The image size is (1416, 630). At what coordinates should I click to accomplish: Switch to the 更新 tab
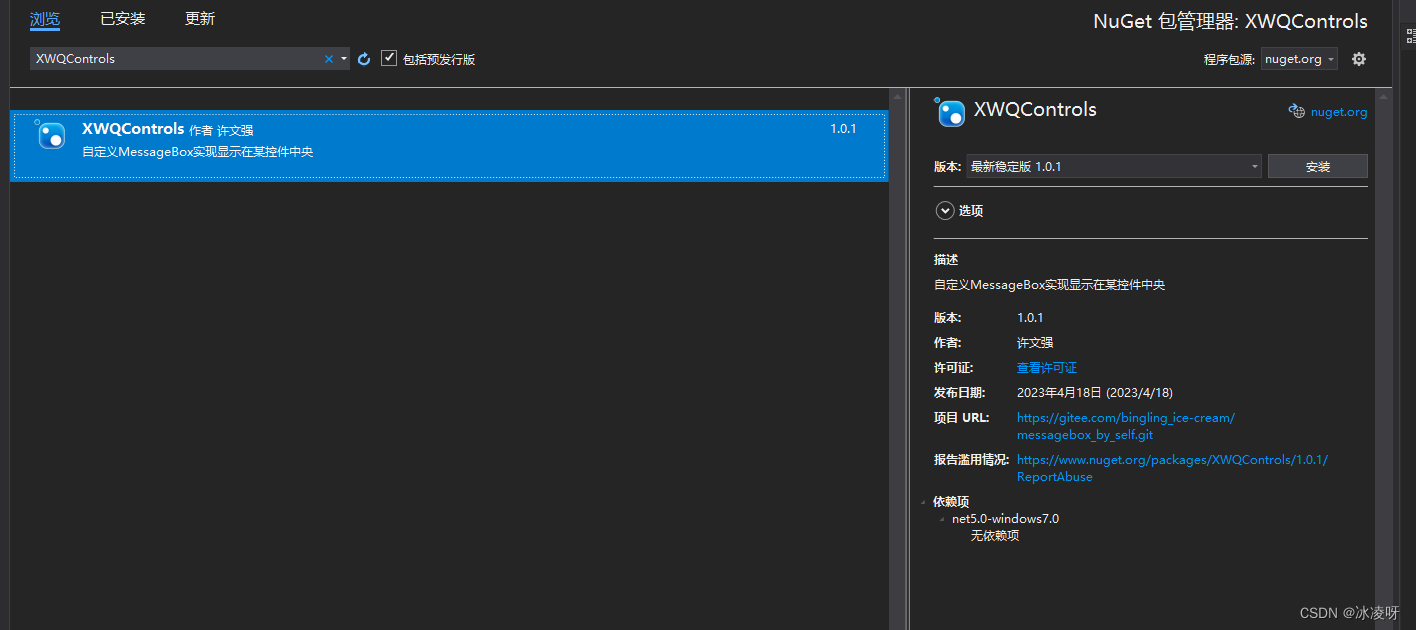click(199, 18)
